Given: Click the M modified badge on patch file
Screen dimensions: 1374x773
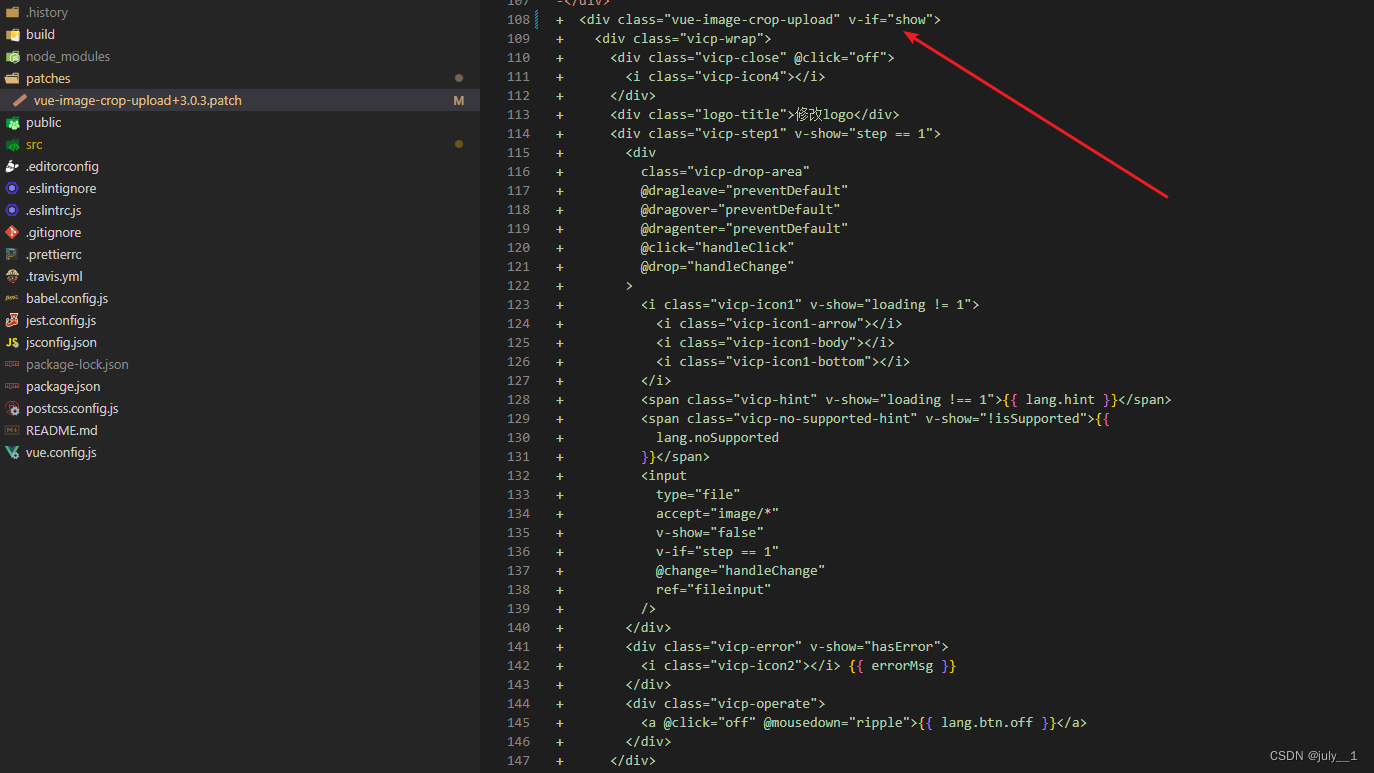Looking at the screenshot, I should coord(459,101).
